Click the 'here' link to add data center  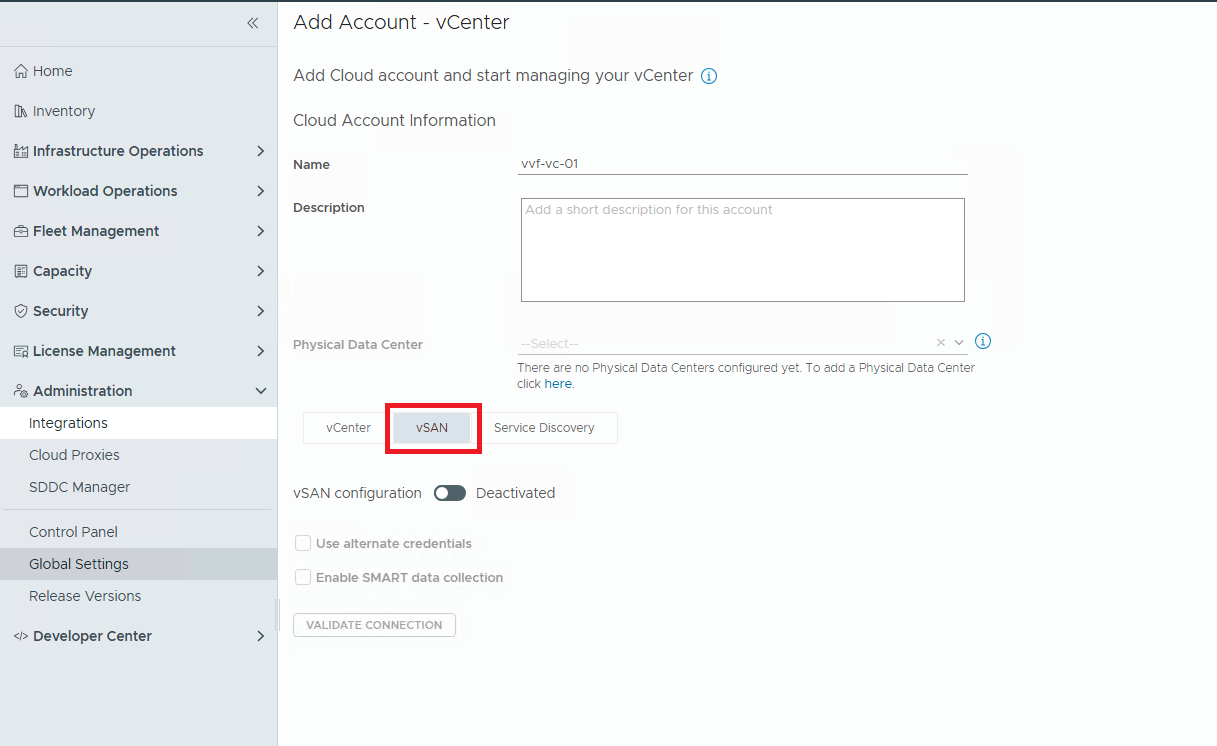tap(558, 384)
